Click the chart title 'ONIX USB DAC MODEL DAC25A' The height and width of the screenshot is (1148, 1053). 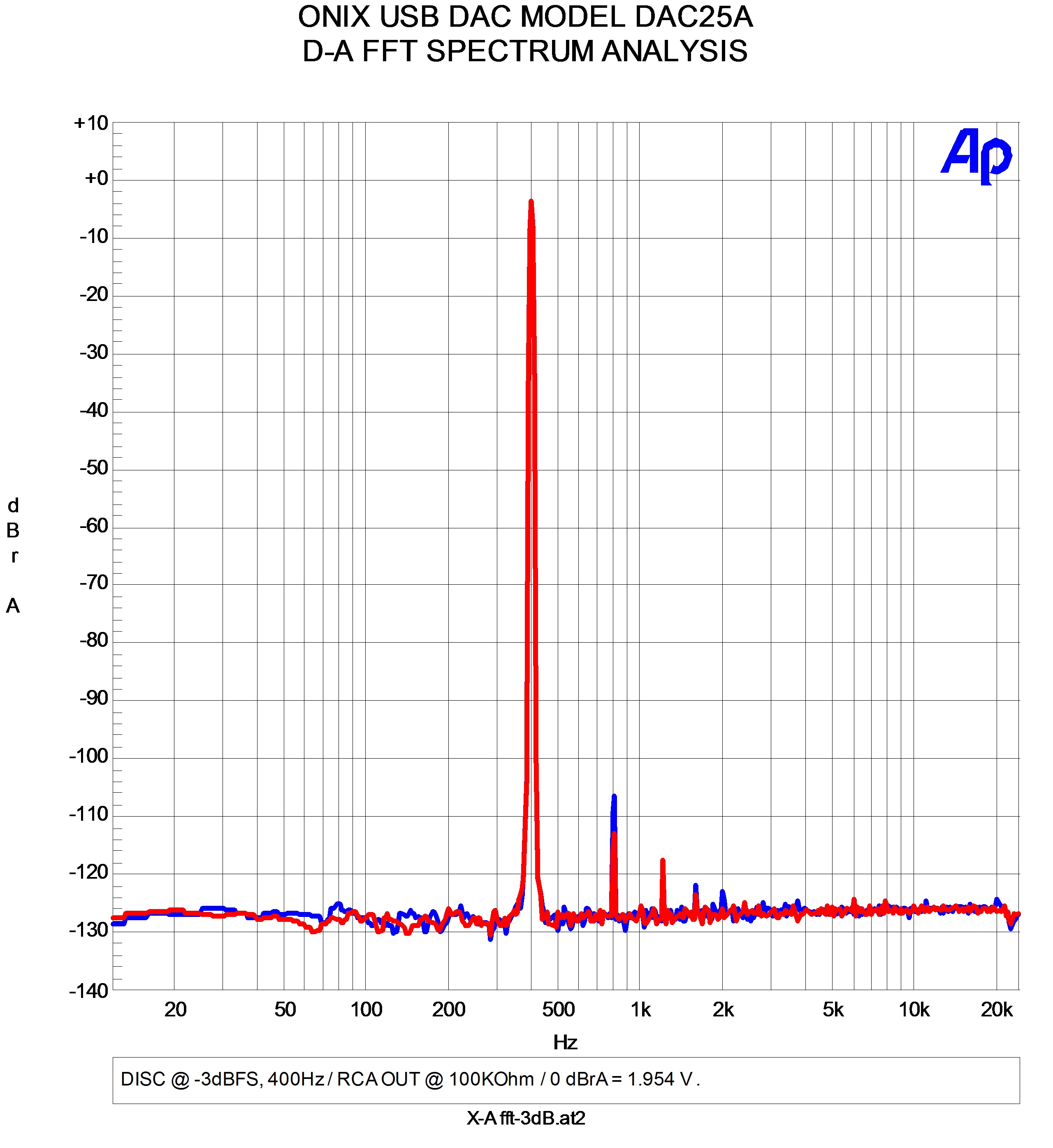tap(525, 17)
